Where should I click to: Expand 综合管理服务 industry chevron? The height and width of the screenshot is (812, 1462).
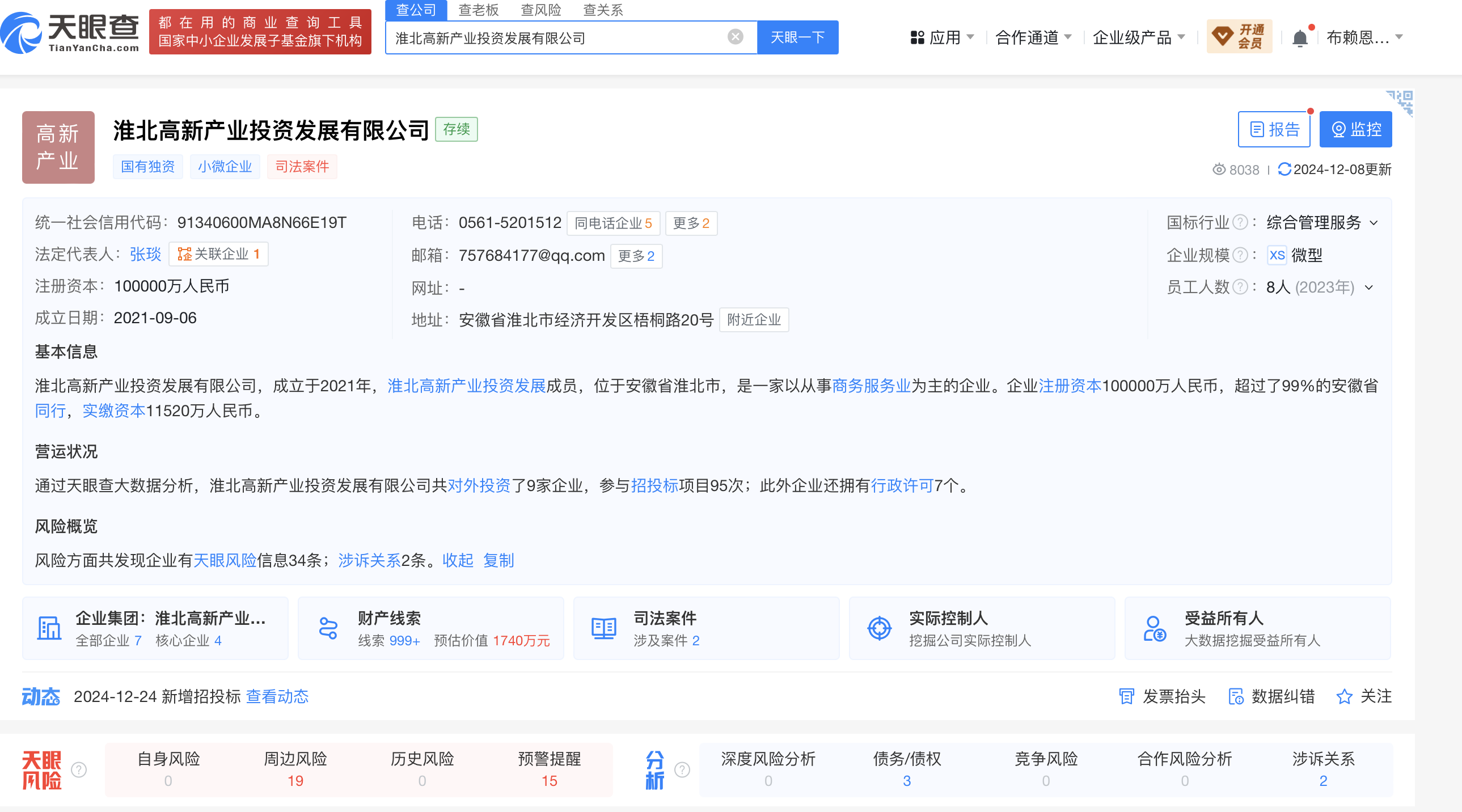point(1374,223)
